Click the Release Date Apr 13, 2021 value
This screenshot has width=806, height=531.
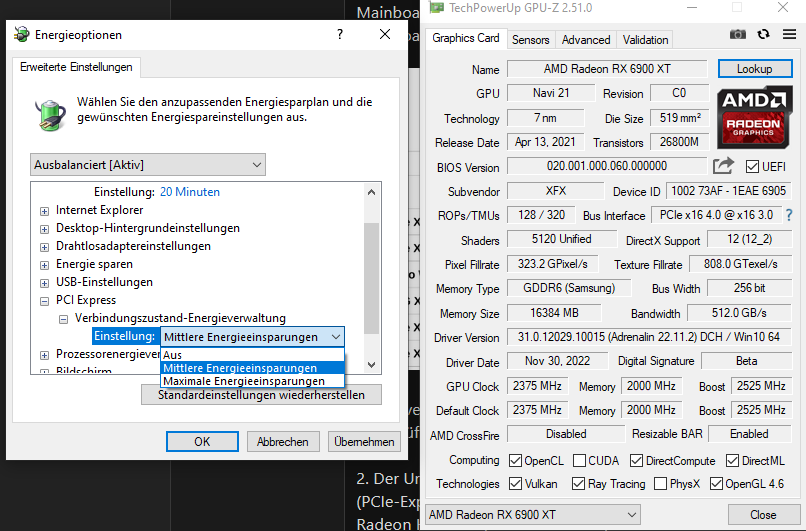tap(545, 142)
